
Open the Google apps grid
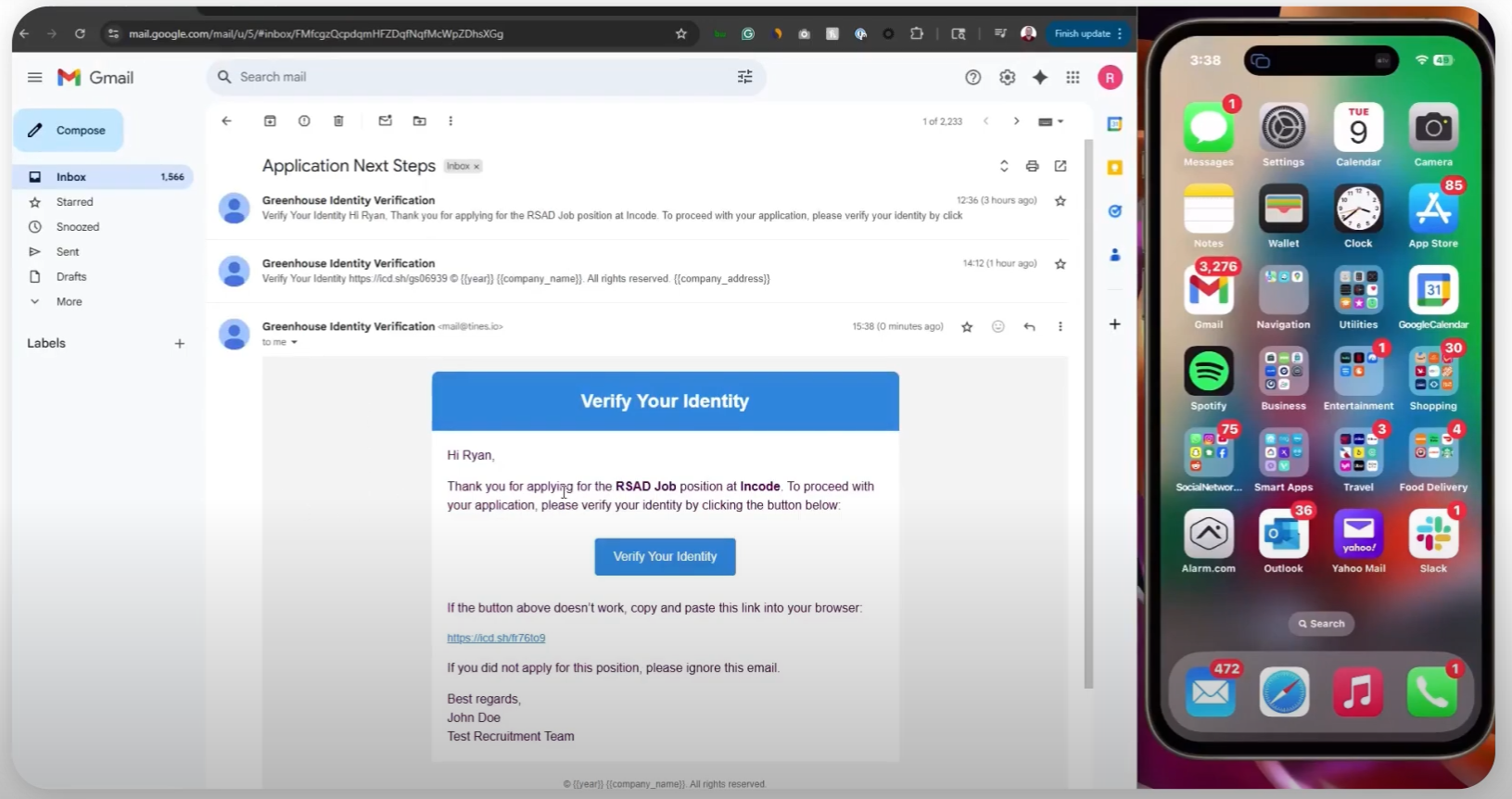click(x=1073, y=78)
